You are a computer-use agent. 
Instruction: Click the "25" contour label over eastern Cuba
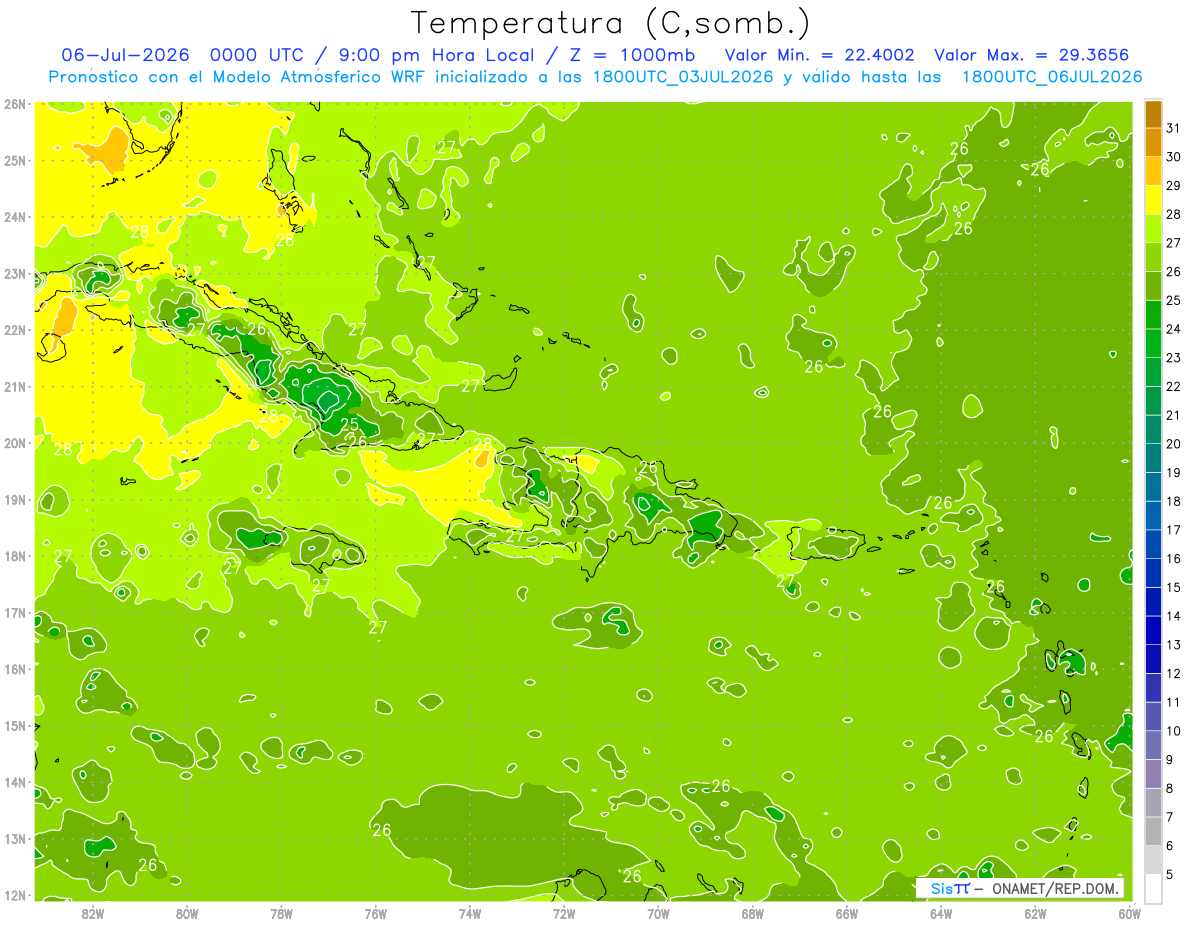(x=349, y=424)
